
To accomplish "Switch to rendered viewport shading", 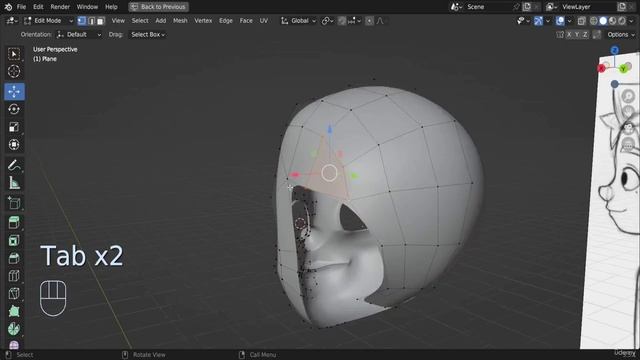I will coord(622,21).
